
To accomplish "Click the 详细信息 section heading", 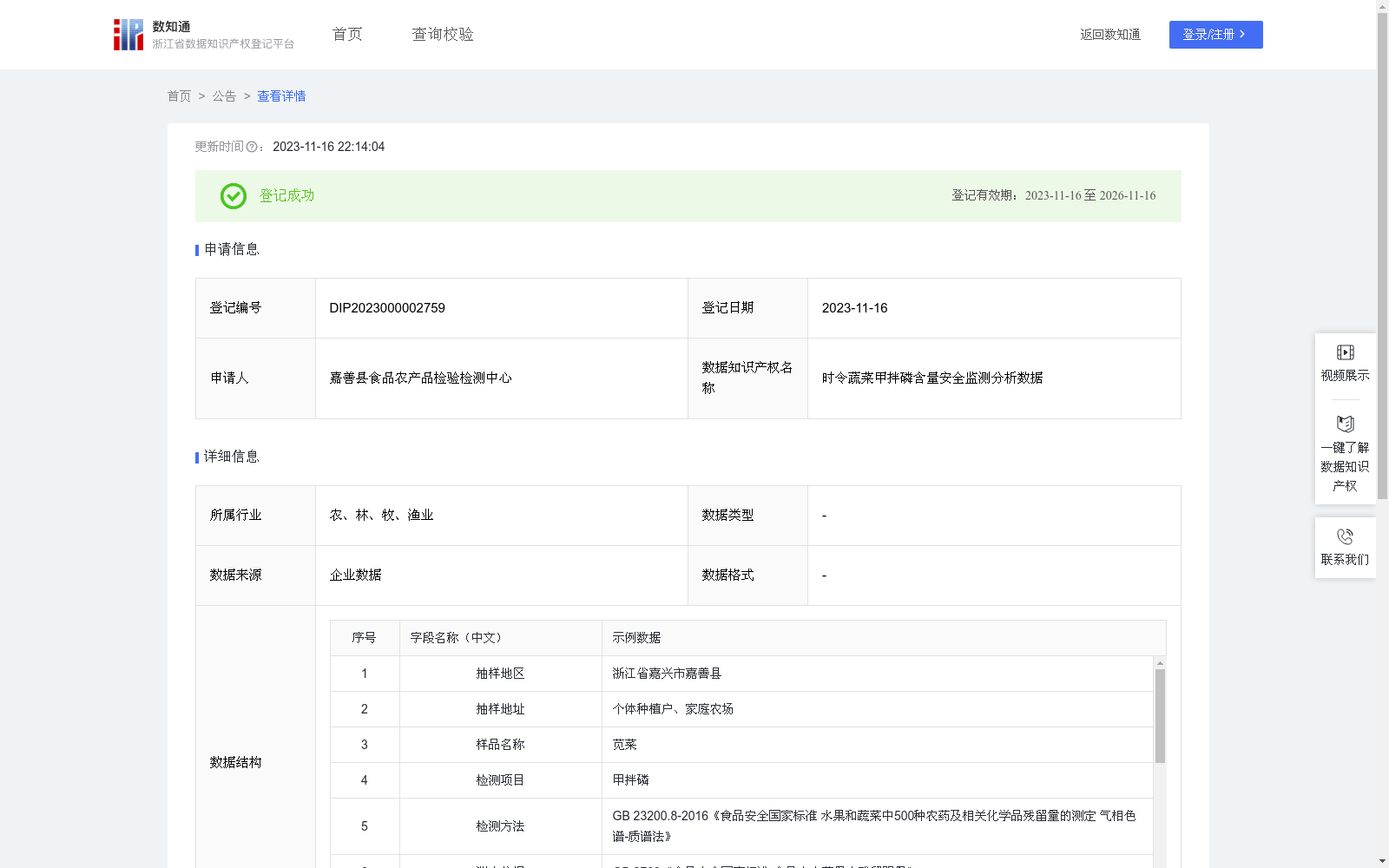I will pyautogui.click(x=232, y=457).
